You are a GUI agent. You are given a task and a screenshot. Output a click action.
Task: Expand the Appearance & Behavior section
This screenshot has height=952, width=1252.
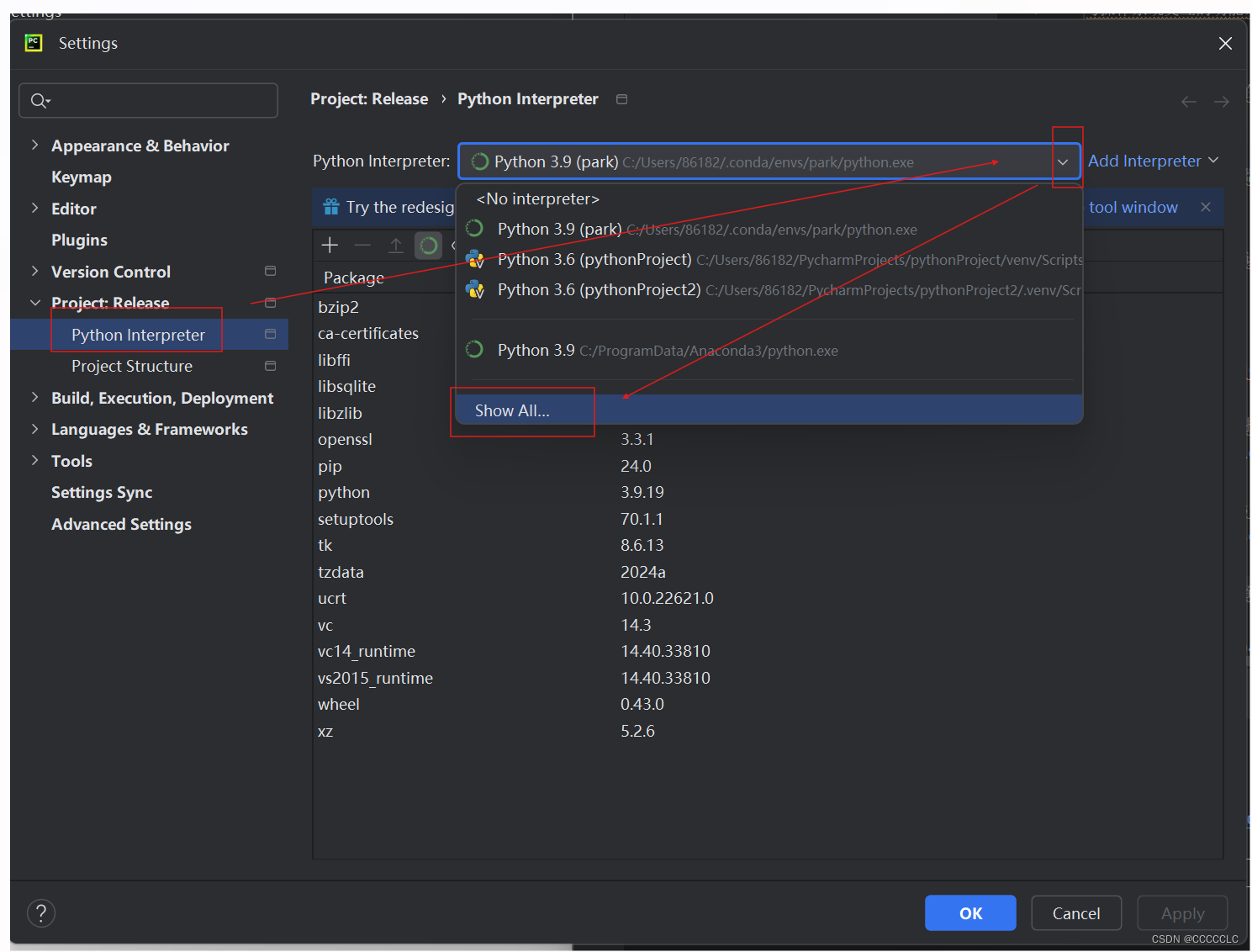click(x=34, y=145)
